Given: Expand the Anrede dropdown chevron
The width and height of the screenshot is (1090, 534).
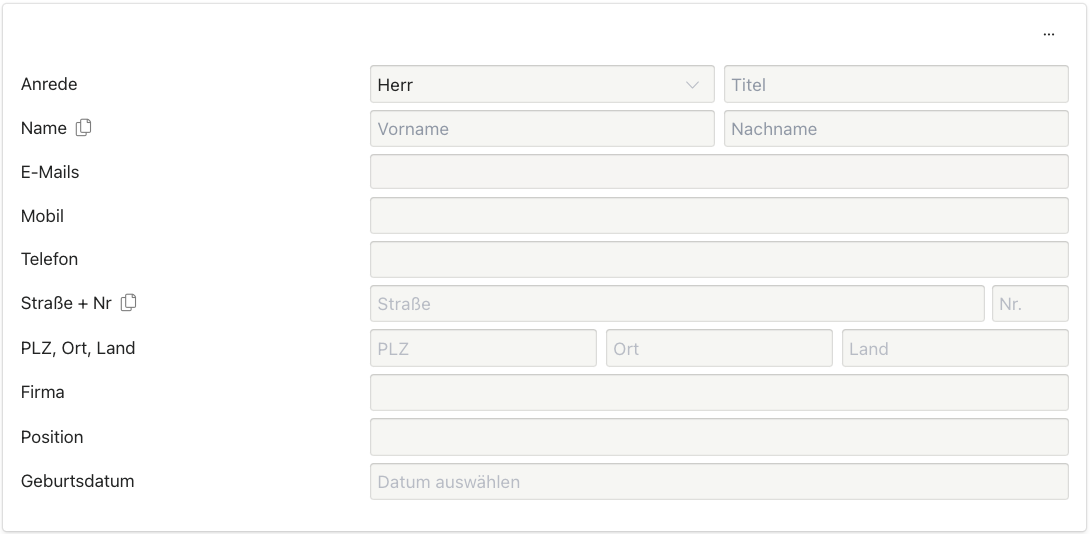Looking at the screenshot, I should pos(692,85).
